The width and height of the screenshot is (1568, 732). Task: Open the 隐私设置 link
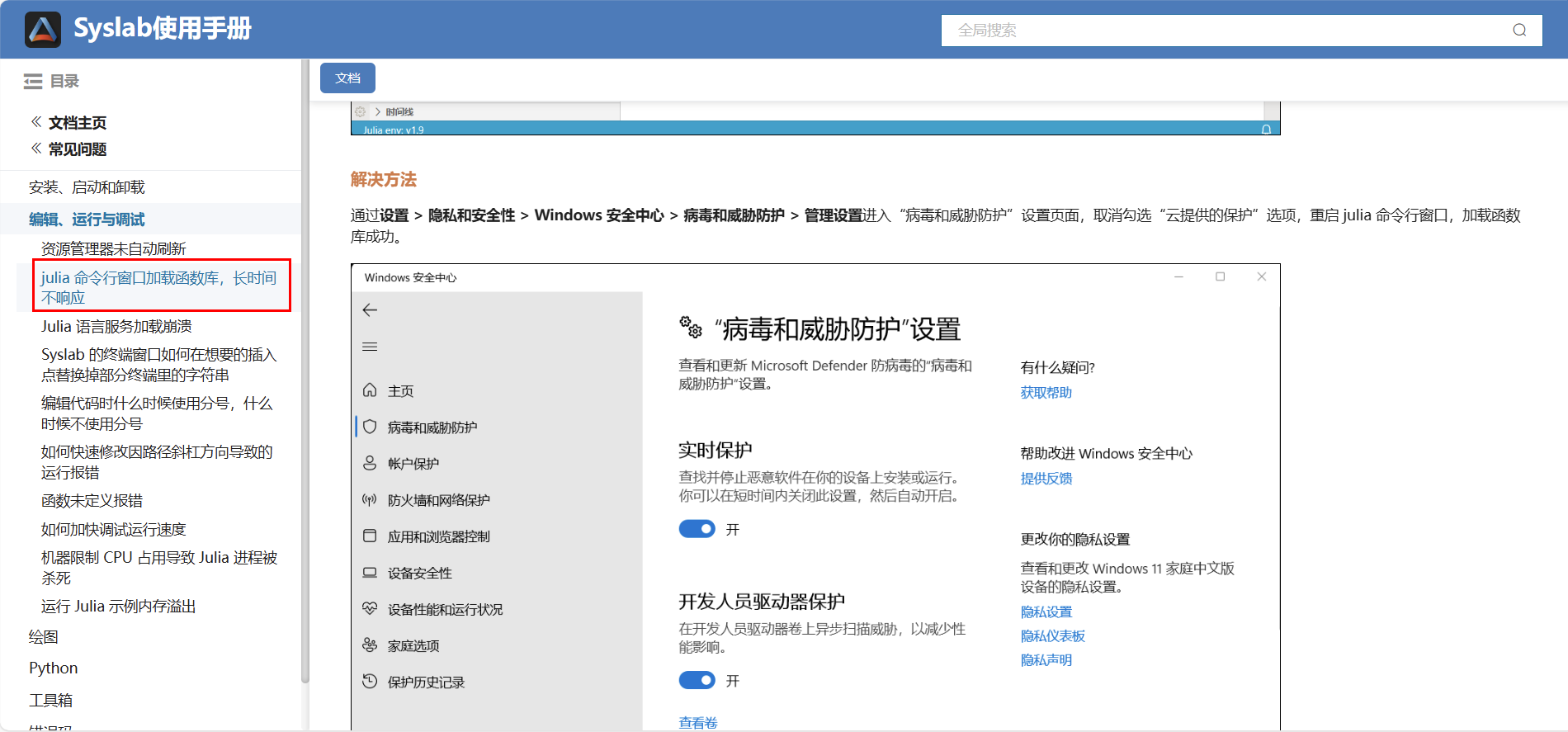coord(1046,612)
